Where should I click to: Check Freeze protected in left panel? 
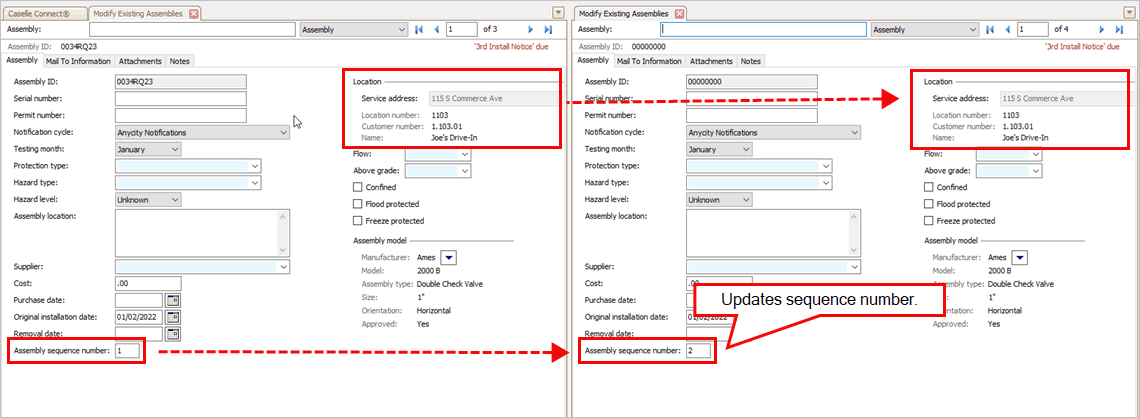358,221
